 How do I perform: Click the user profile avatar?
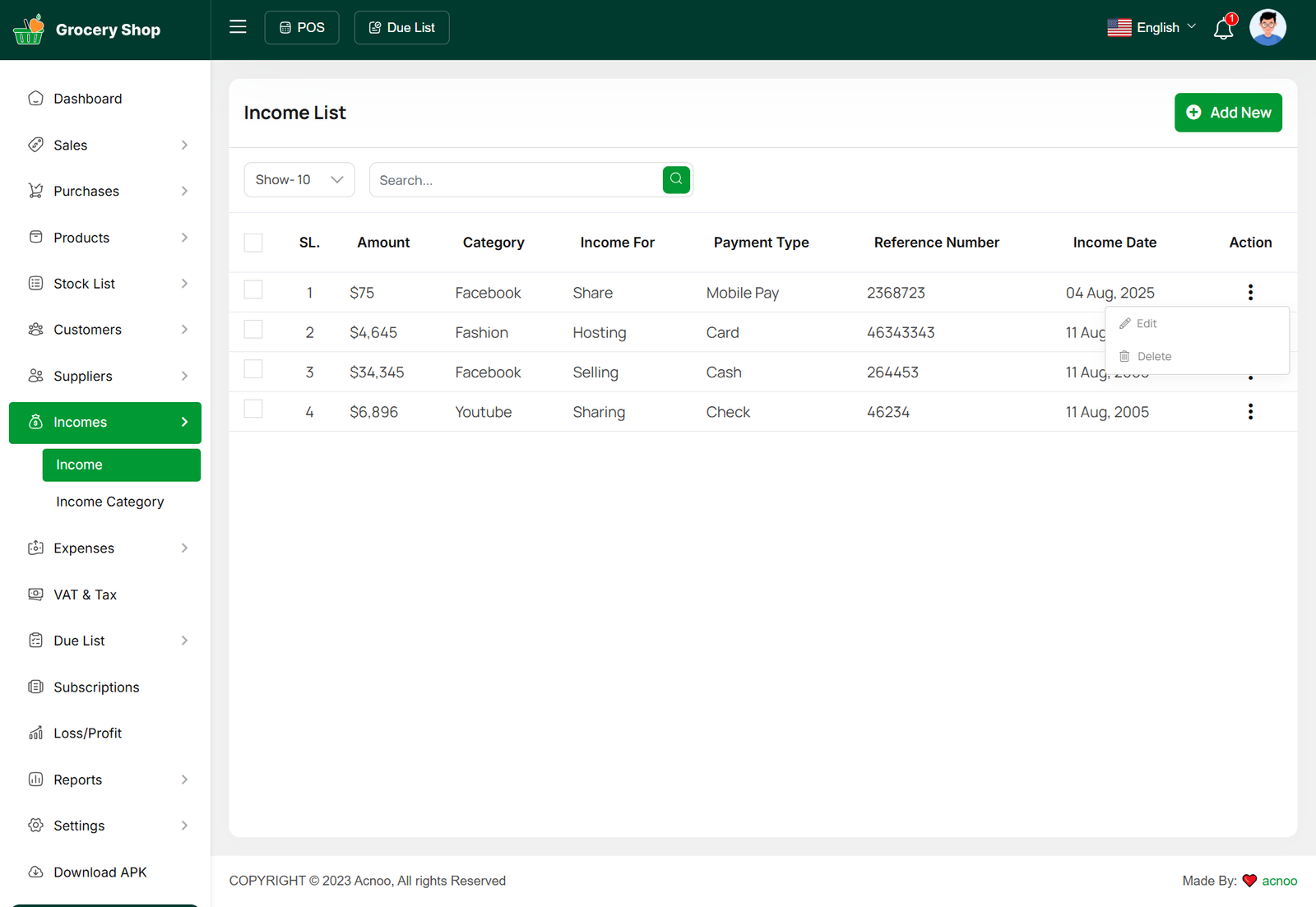coord(1267,28)
